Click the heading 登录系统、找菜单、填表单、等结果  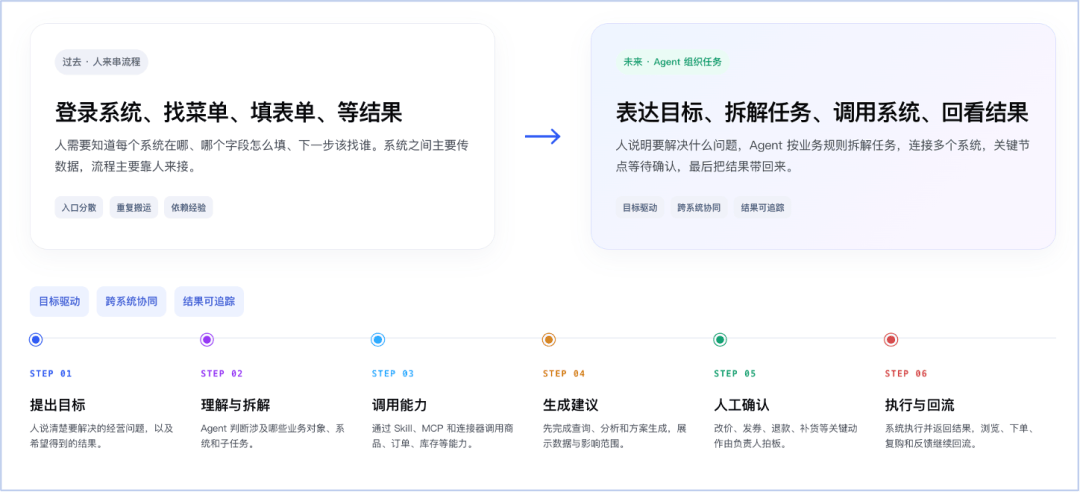click(229, 112)
